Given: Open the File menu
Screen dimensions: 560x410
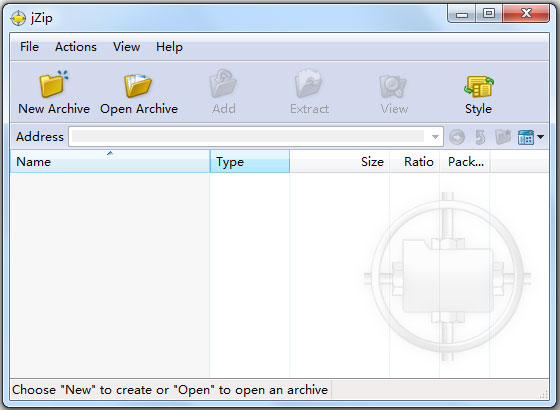Looking at the screenshot, I should pos(29,47).
